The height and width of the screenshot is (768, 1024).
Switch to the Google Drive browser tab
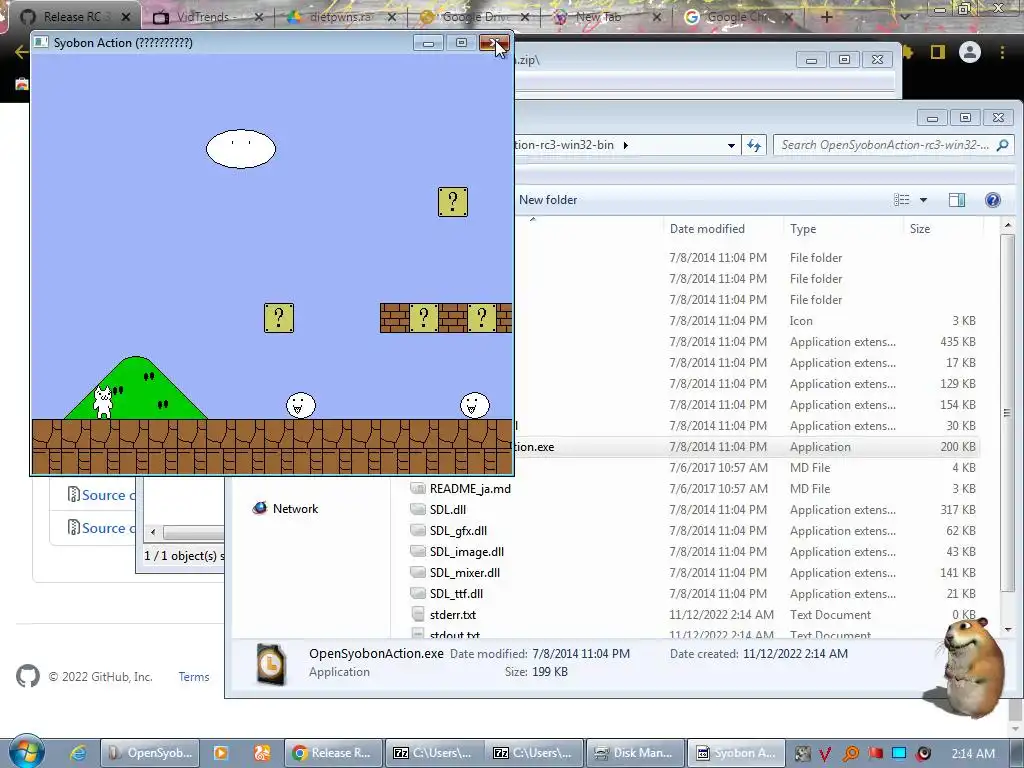click(473, 17)
